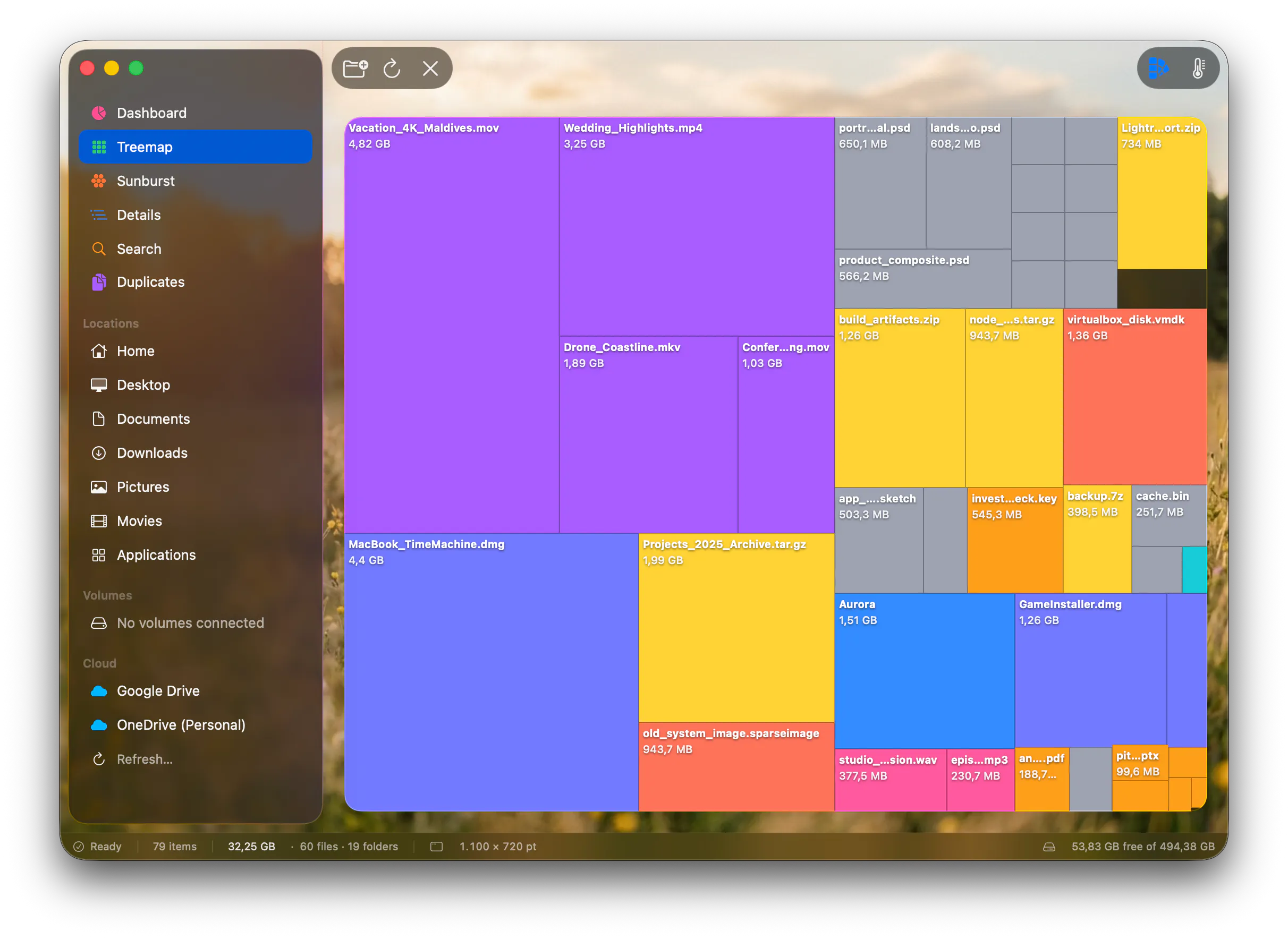Select old_system_image.sparseimage block
This screenshot has width=1288, height=939.
[737, 767]
